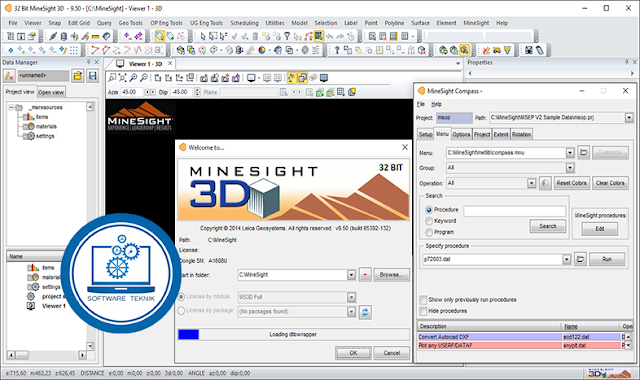Click the Loading dtbwrapper progress bar
Screen dimensions: 640x380
[x=293, y=335]
